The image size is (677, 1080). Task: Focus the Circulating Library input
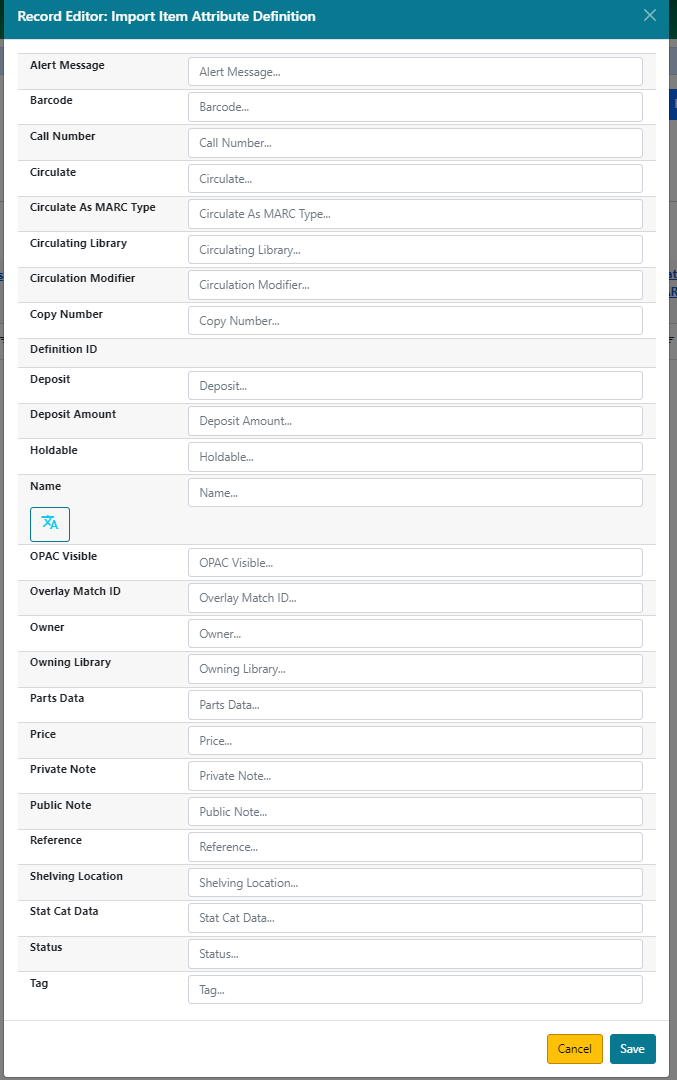pyautogui.click(x=415, y=250)
